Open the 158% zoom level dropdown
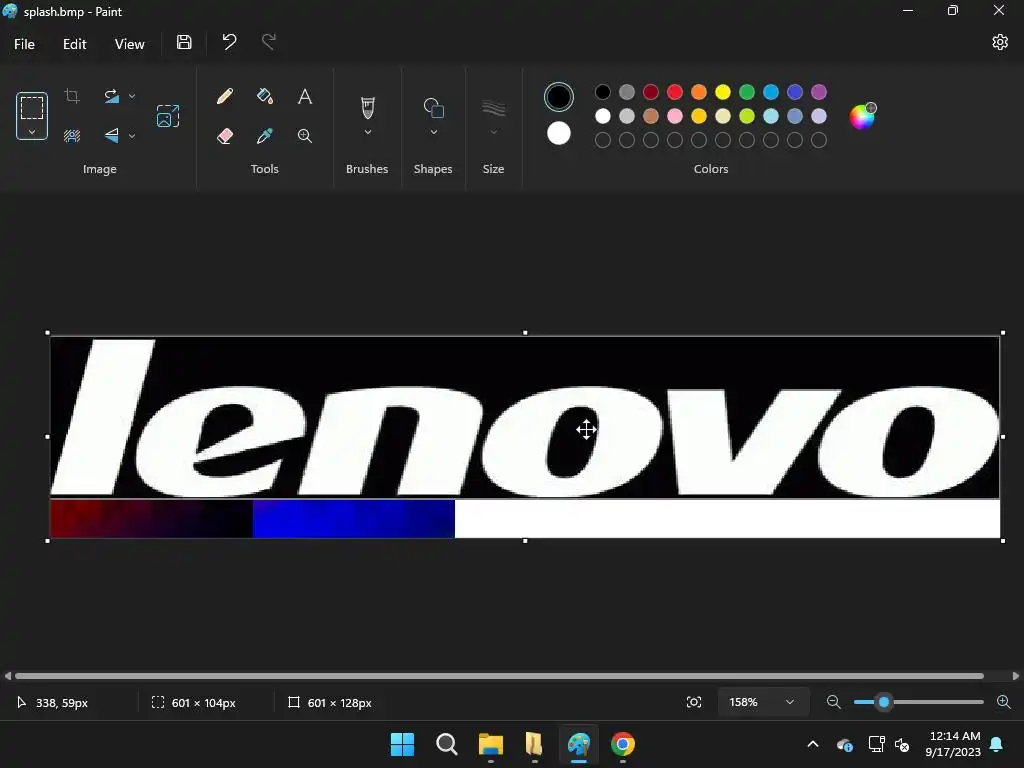The height and width of the screenshot is (768, 1024). click(x=763, y=702)
